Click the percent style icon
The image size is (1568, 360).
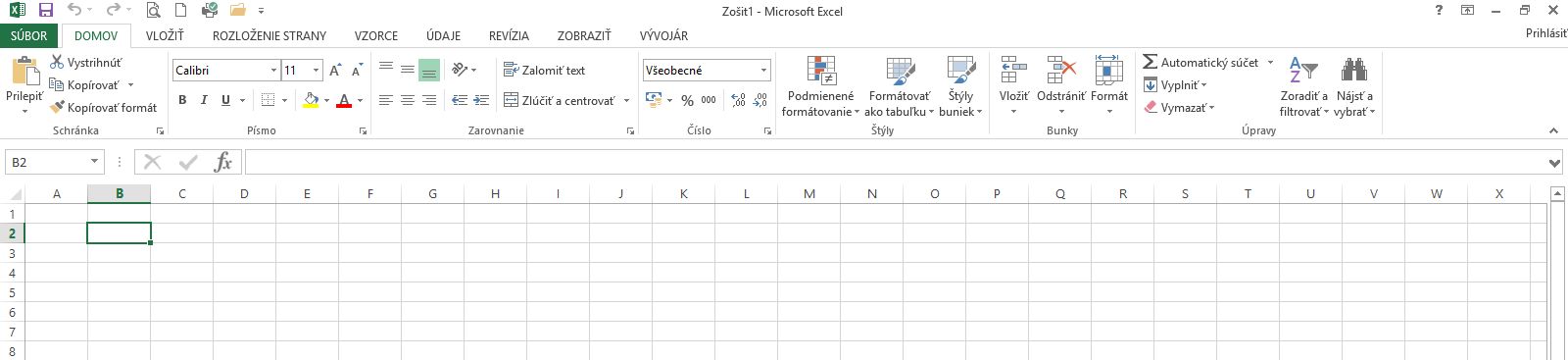click(x=687, y=100)
